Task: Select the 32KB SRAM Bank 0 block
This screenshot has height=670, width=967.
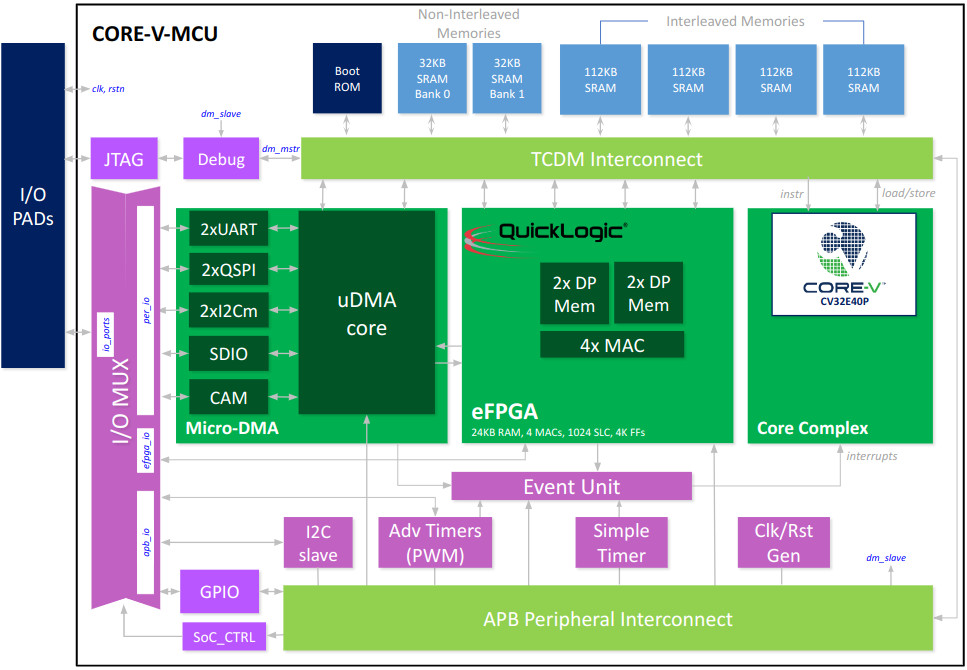Action: (x=432, y=79)
